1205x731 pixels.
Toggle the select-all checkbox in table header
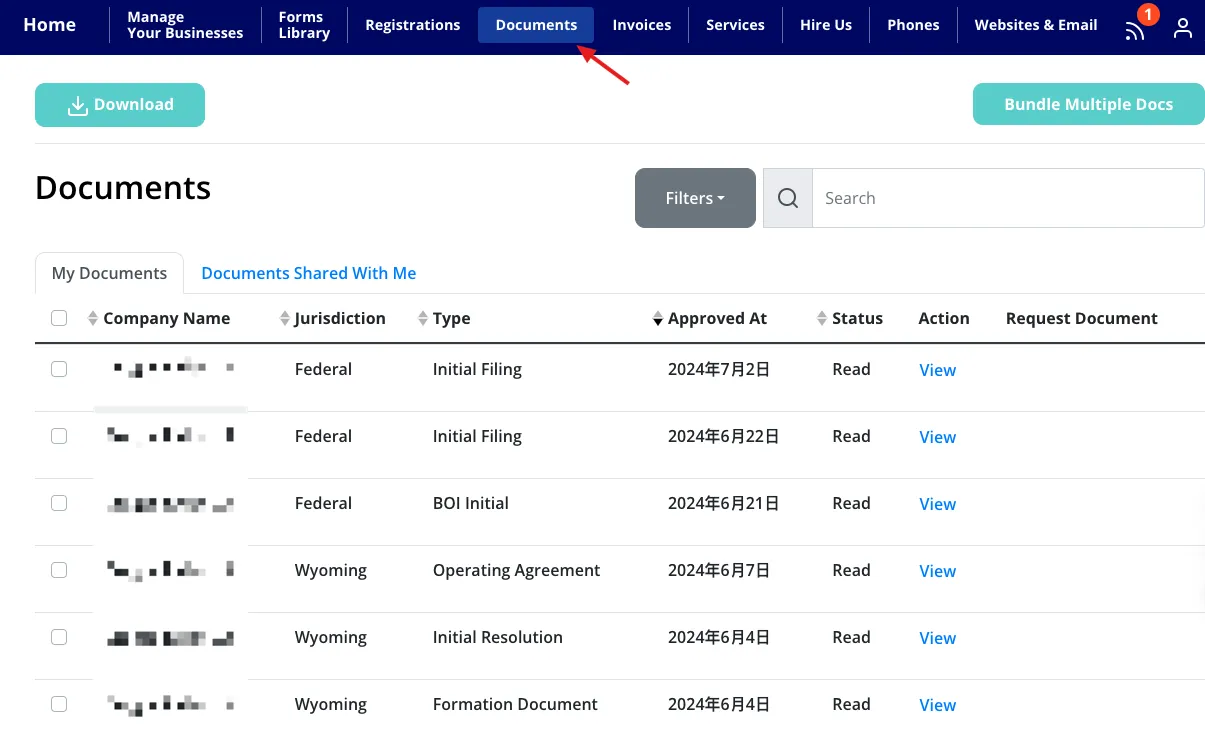[x=59, y=318]
